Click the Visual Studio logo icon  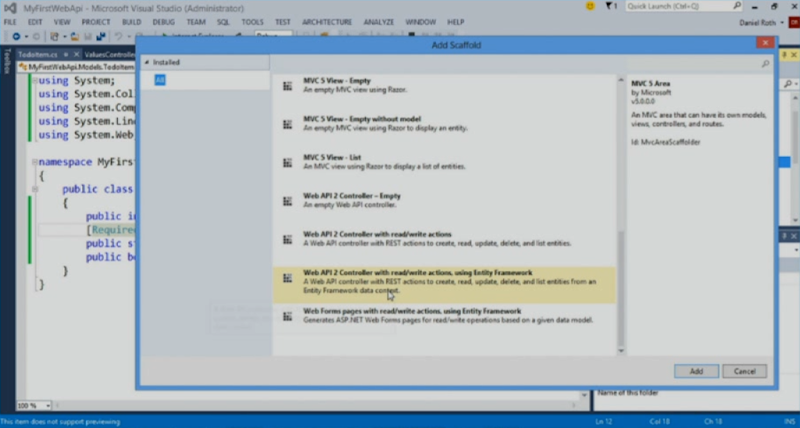tap(10, 8)
